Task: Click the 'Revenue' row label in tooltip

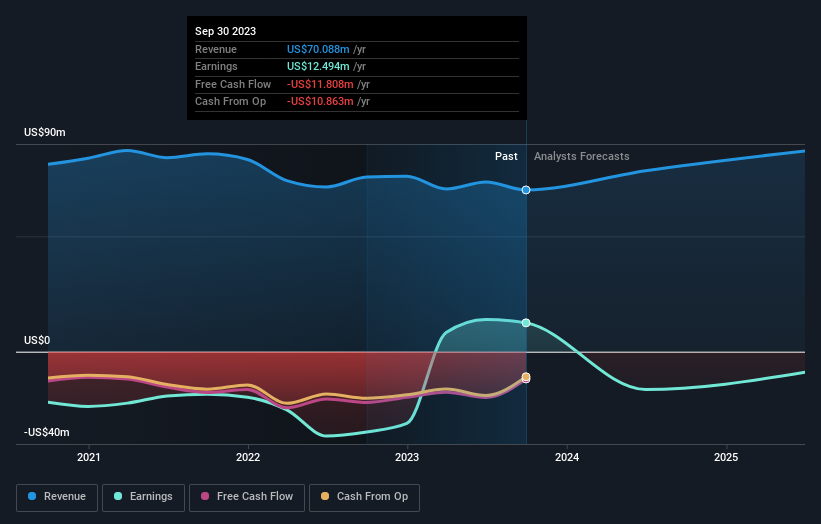Action: point(216,49)
